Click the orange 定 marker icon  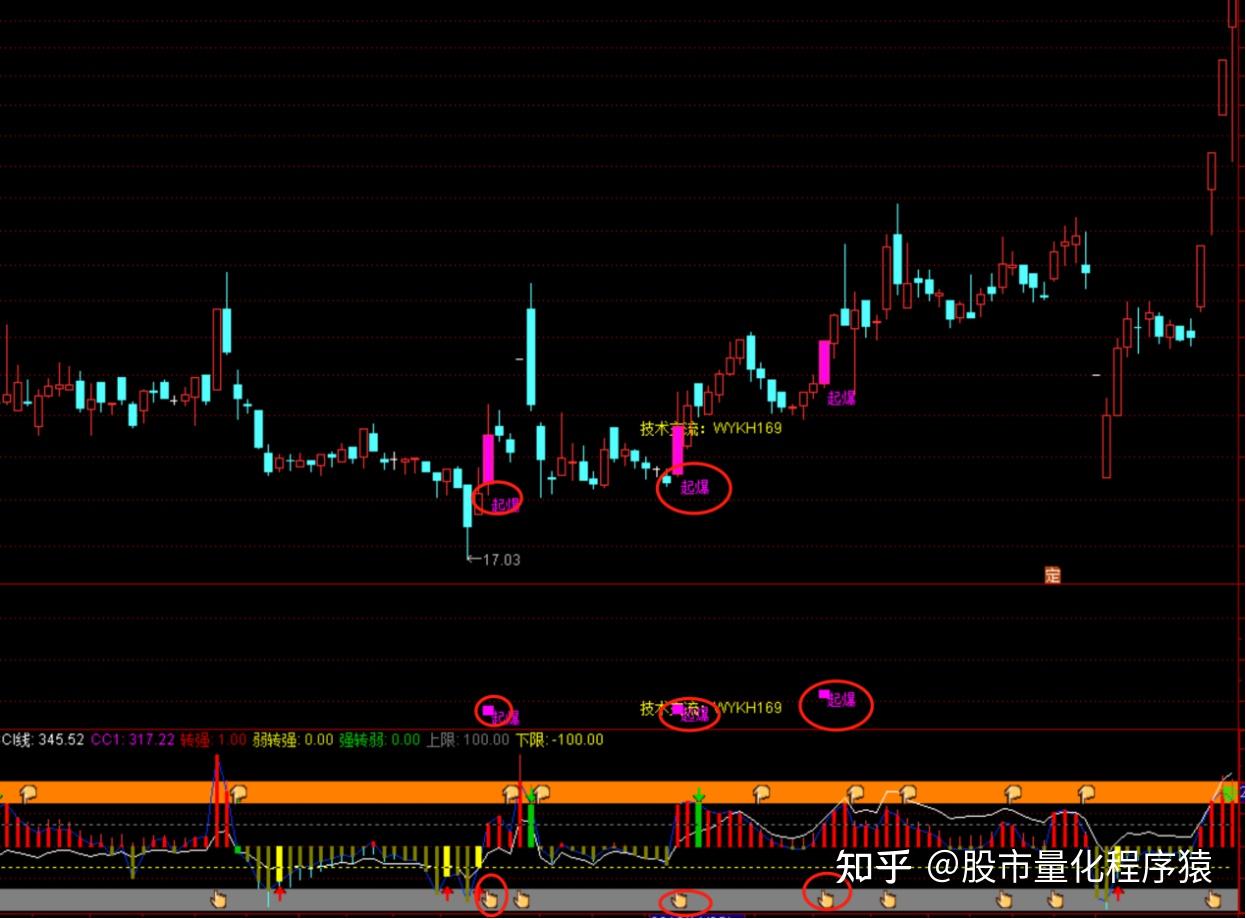click(1052, 575)
